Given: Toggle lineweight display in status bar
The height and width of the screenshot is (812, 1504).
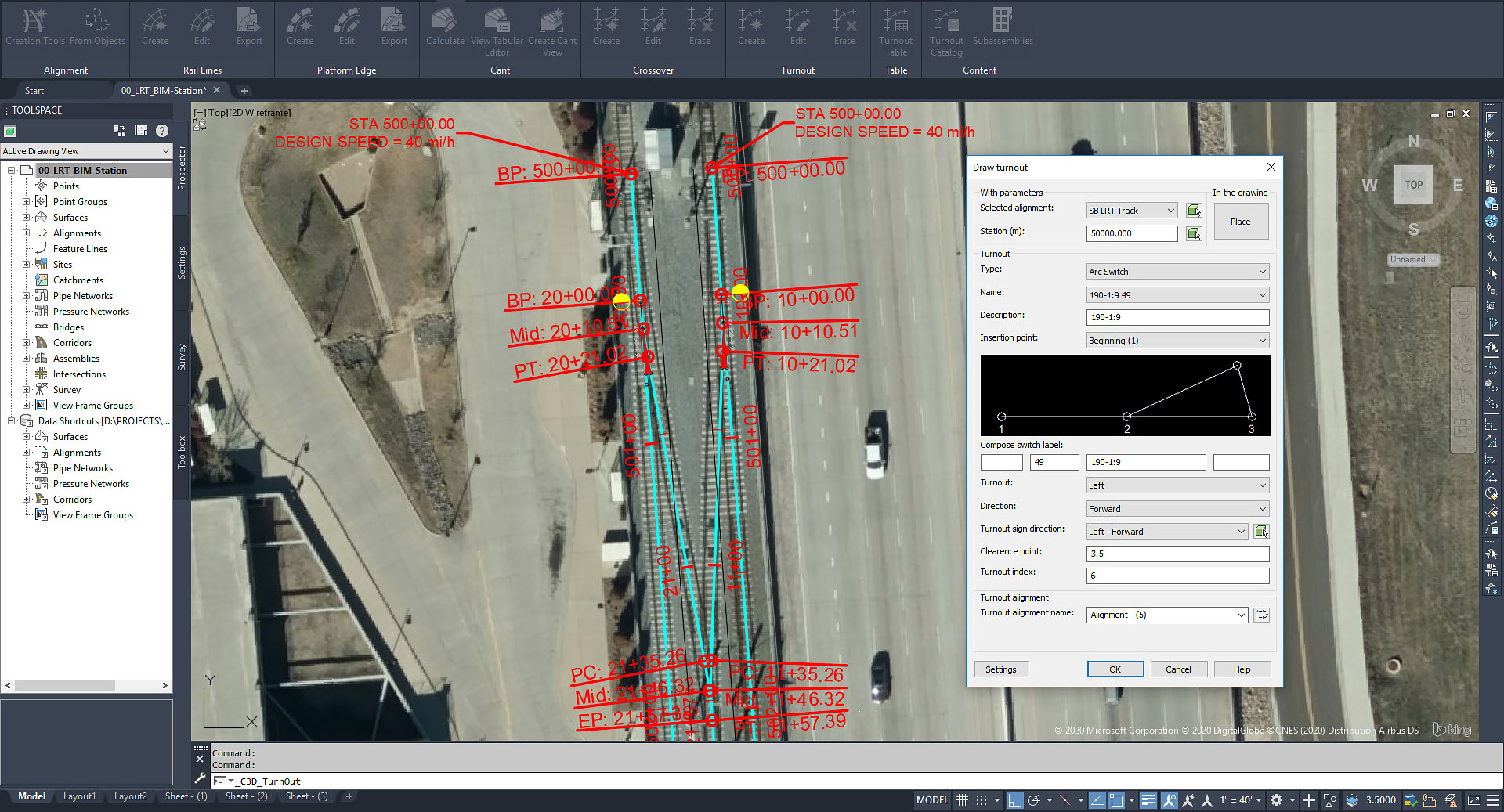Looking at the screenshot, I should 1148,799.
